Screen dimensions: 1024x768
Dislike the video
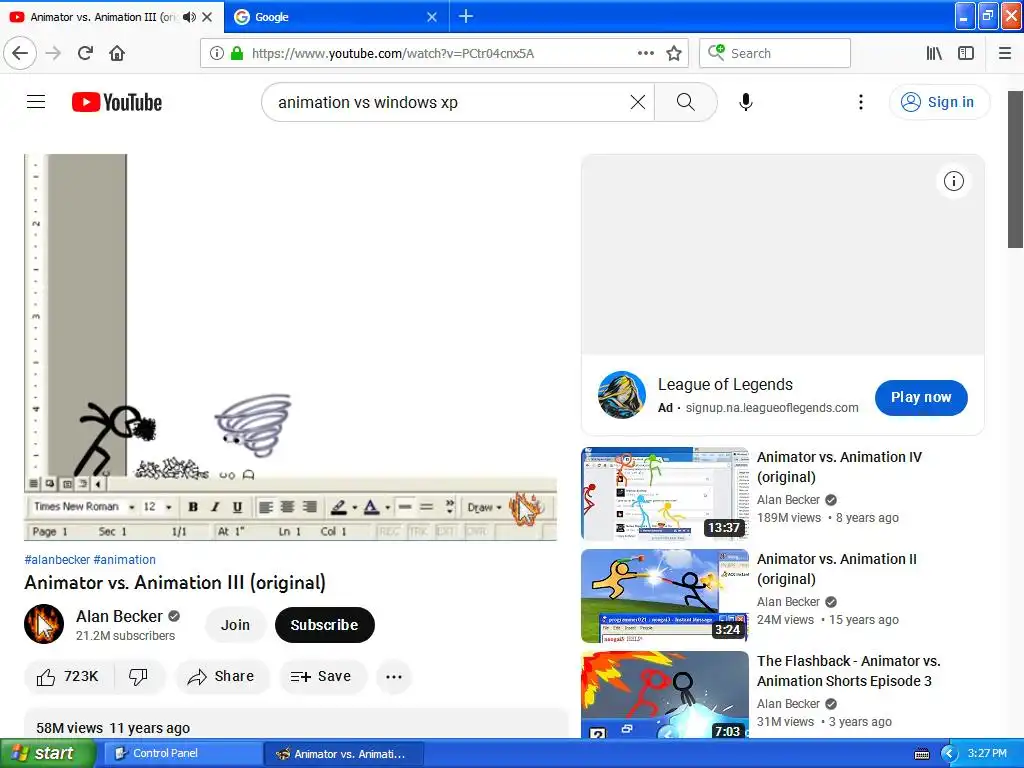[138, 677]
